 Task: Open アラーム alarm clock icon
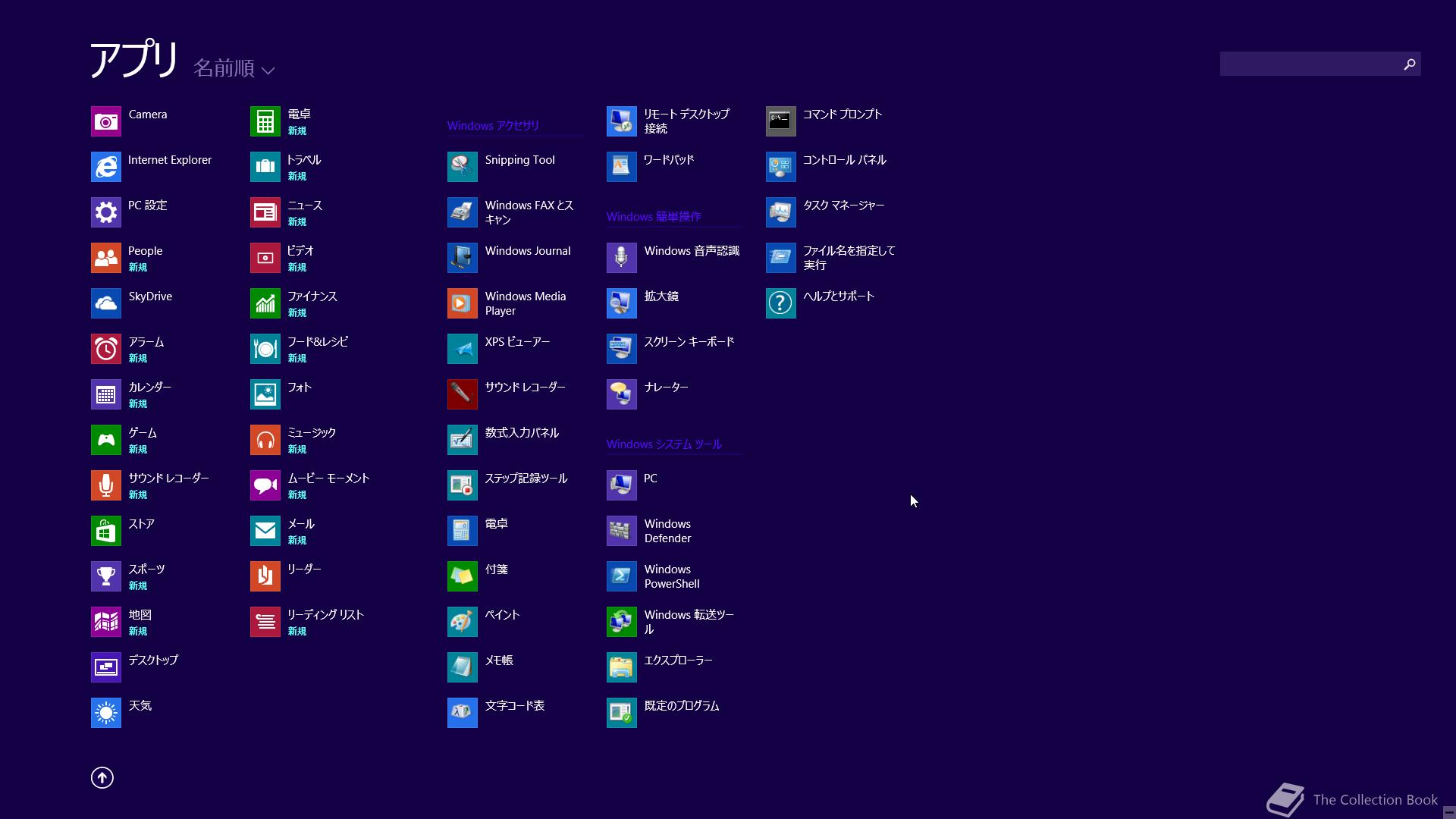pyautogui.click(x=106, y=349)
